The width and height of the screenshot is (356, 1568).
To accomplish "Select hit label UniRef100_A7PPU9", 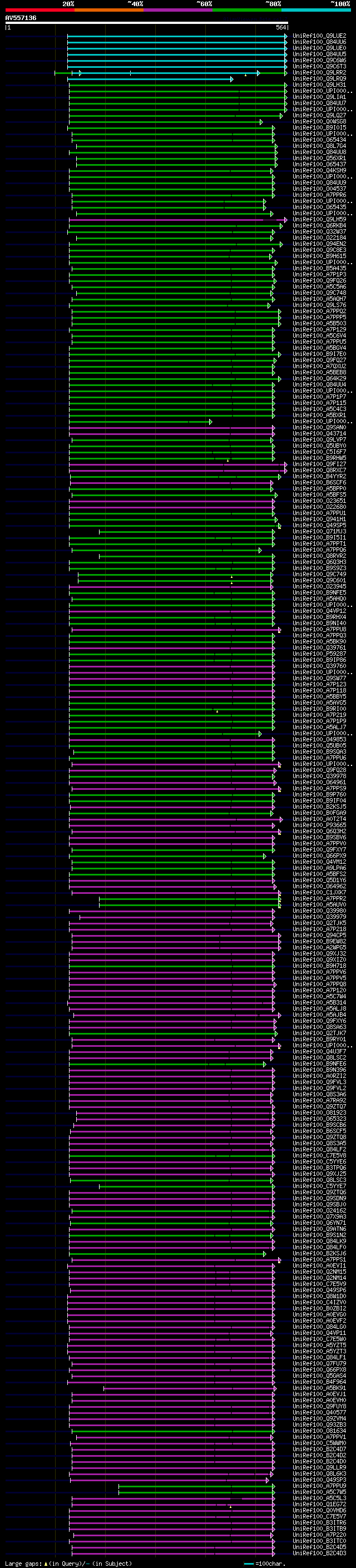I will click(319, 1486).
